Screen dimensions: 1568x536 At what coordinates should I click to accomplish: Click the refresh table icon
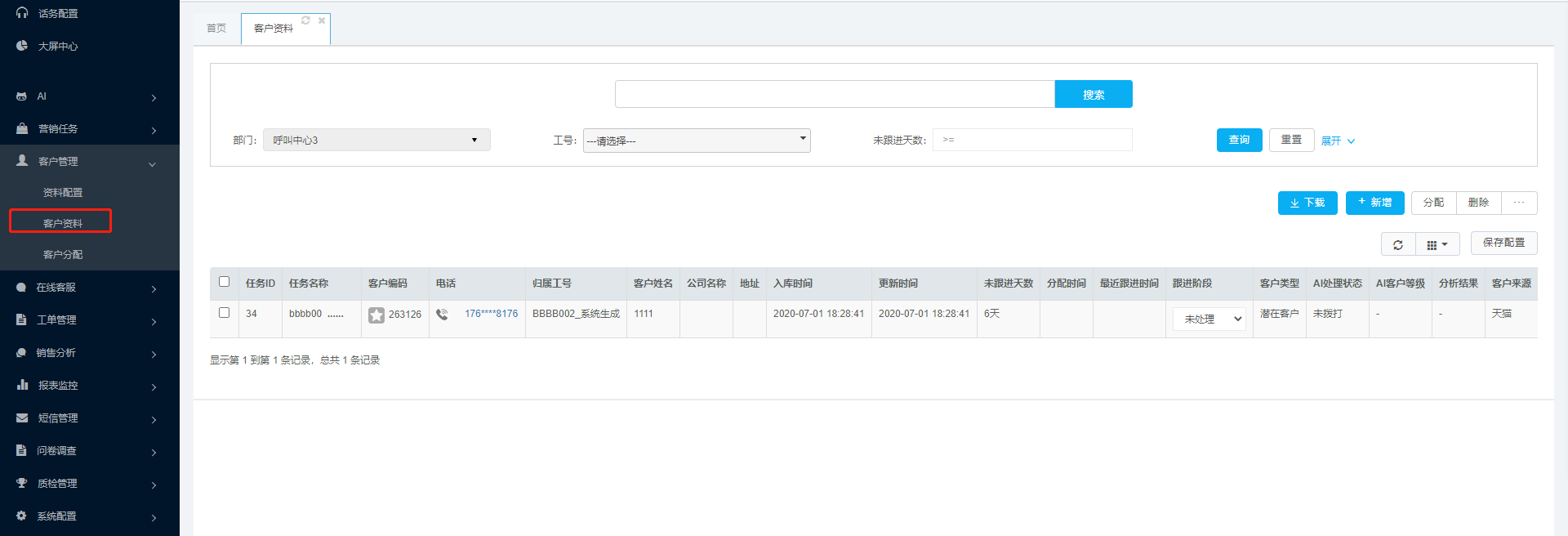coord(1397,244)
